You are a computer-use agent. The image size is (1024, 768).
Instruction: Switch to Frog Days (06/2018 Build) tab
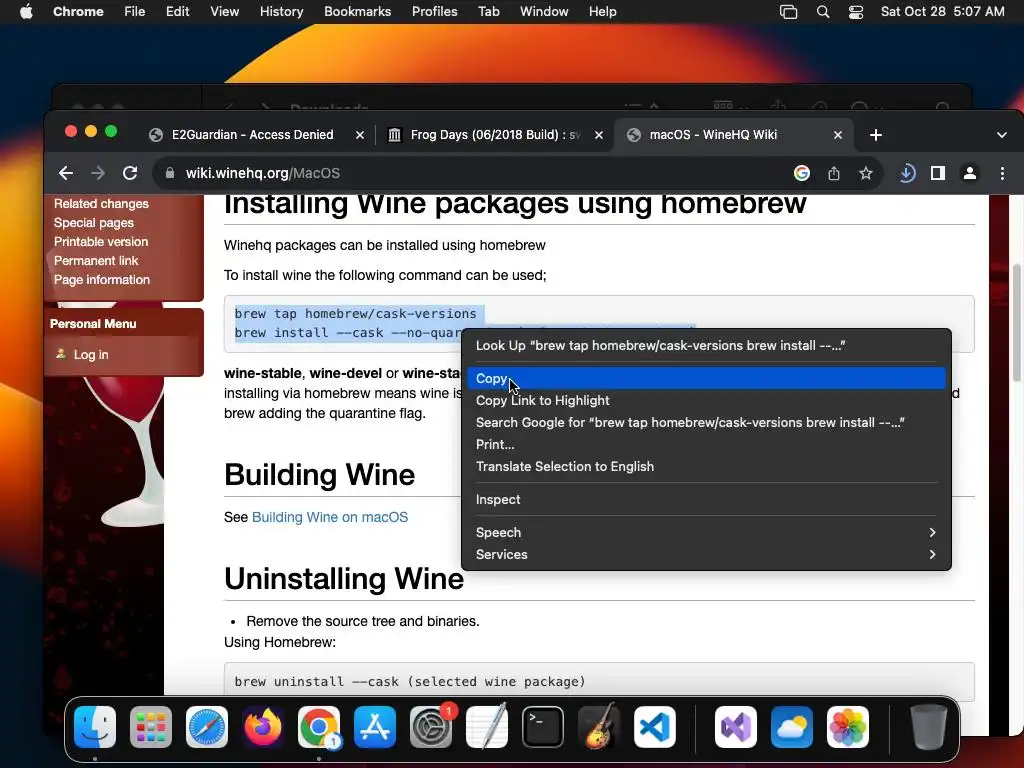pyautogui.click(x=495, y=135)
